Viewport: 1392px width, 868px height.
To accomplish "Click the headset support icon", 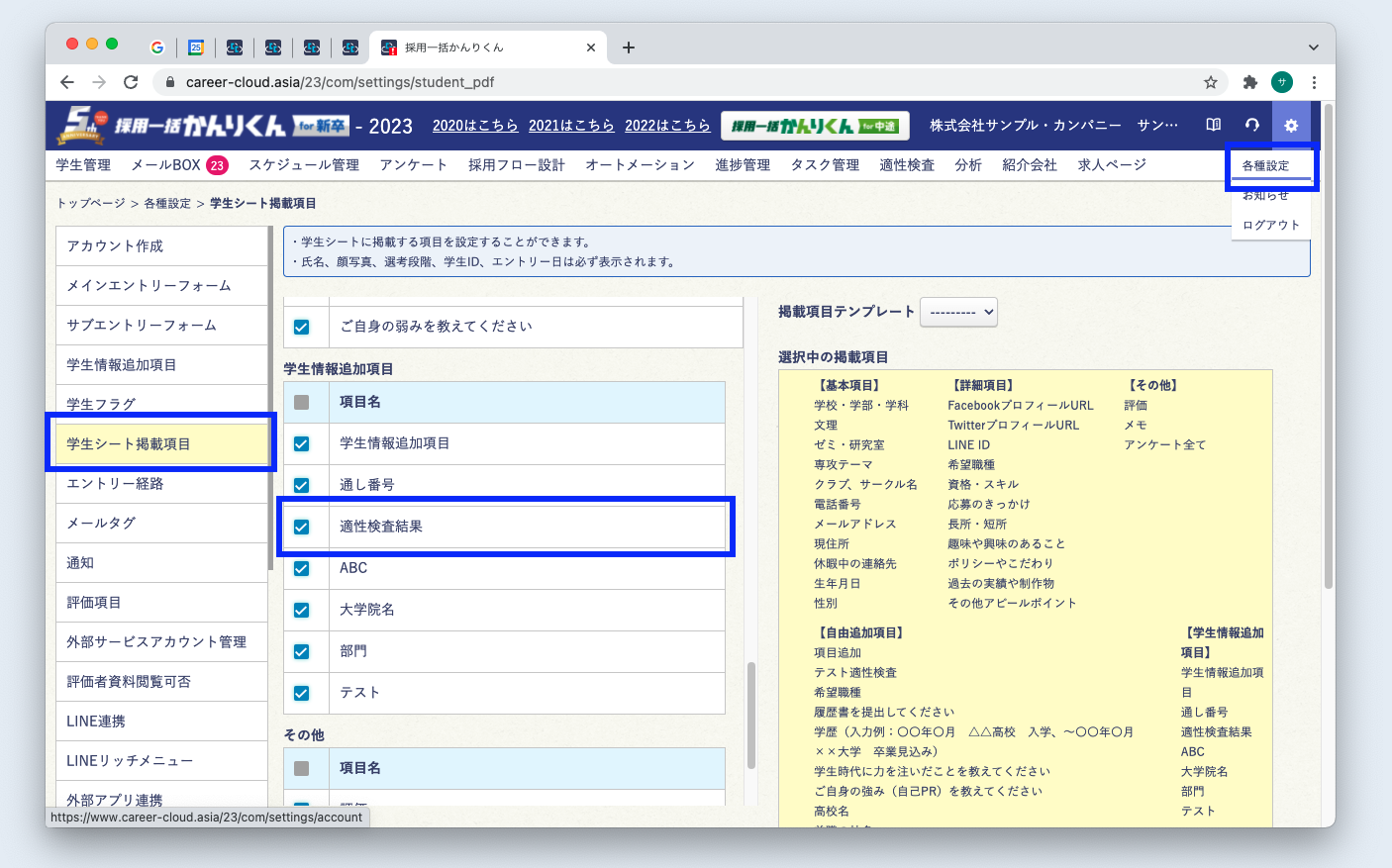I will (x=1252, y=126).
